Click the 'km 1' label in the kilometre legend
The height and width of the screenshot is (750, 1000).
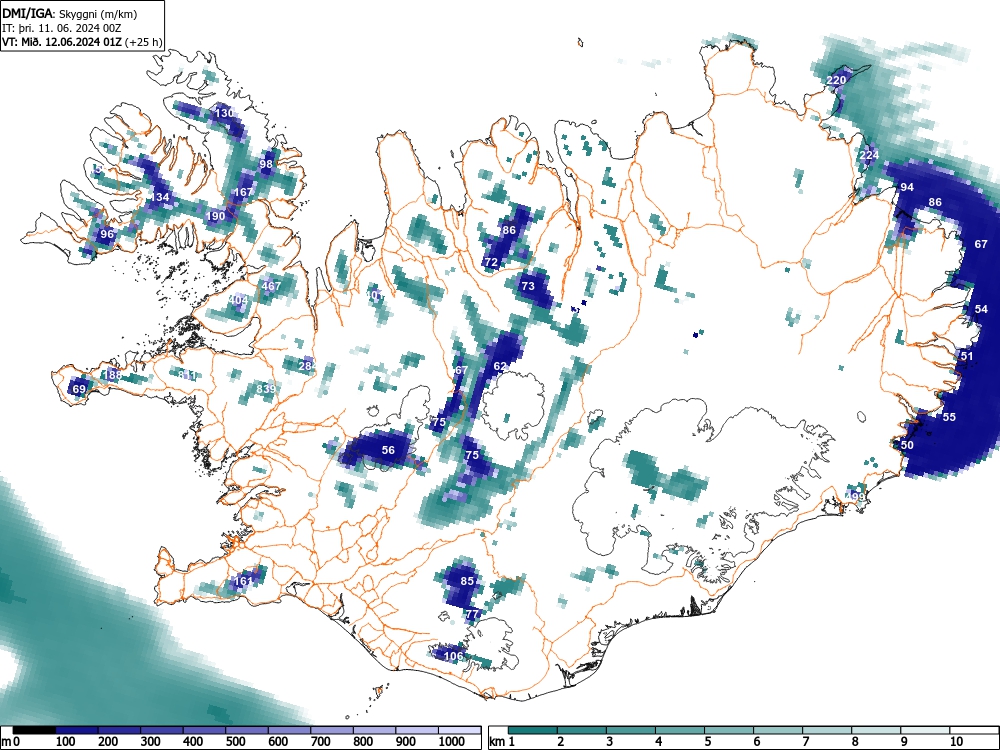pyautogui.click(x=503, y=741)
